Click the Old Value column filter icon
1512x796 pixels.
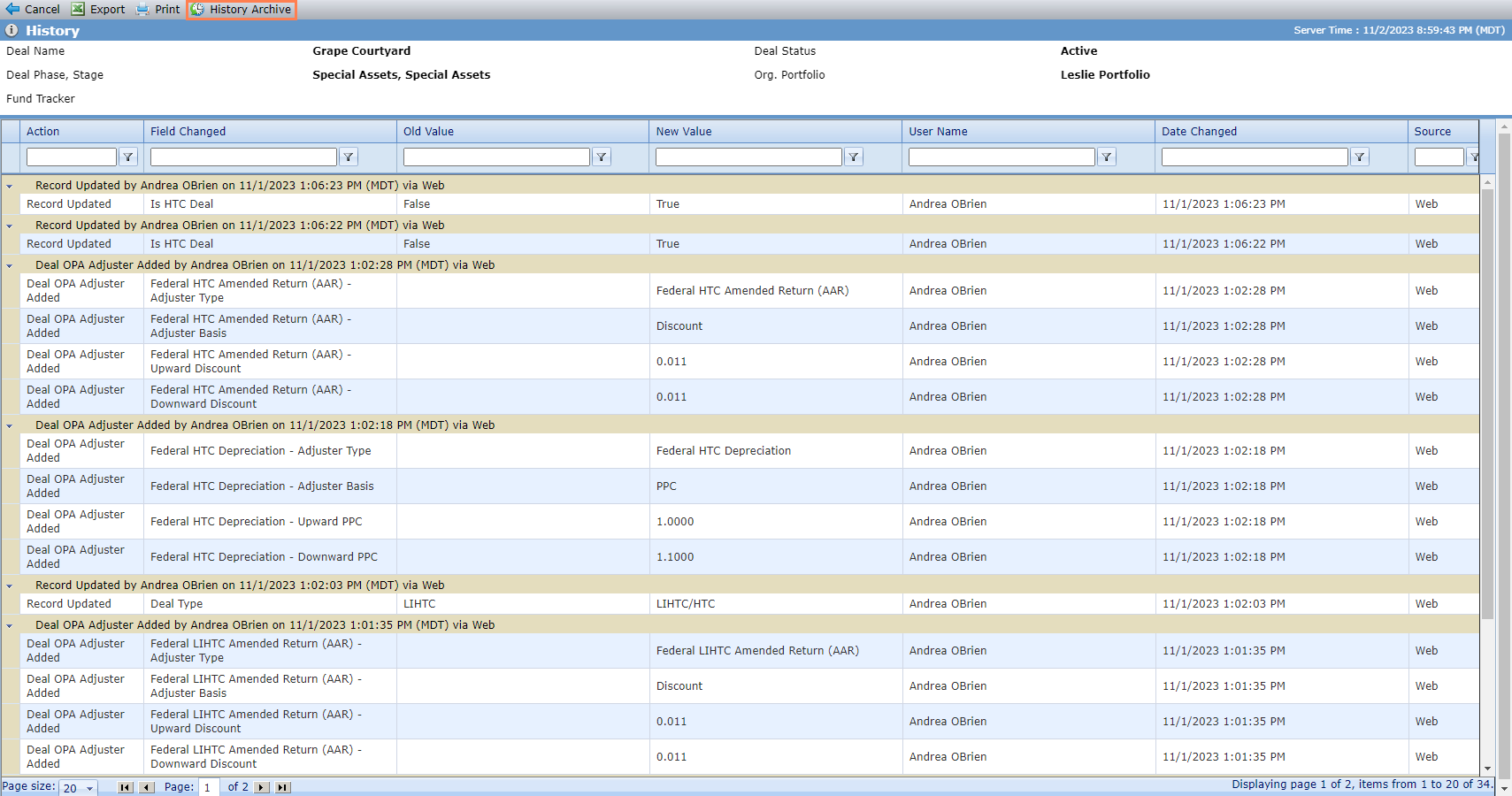[602, 157]
